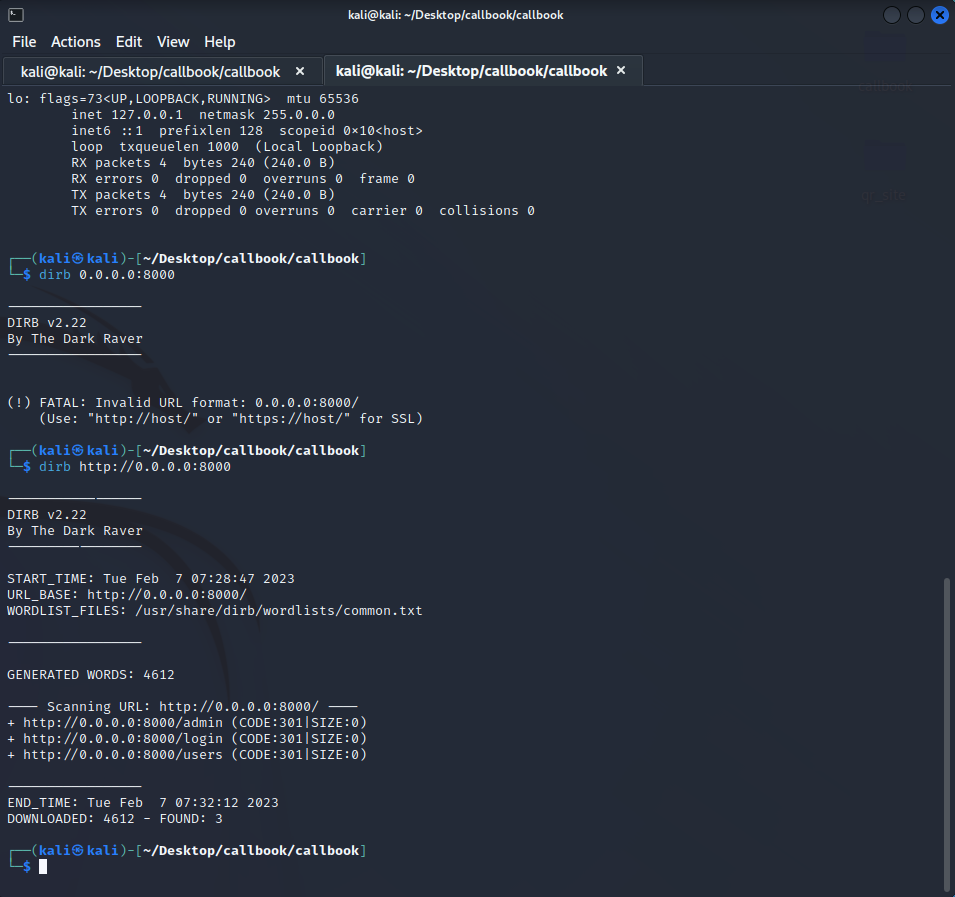Open the Help menu
The image size is (955, 897).
point(219,42)
